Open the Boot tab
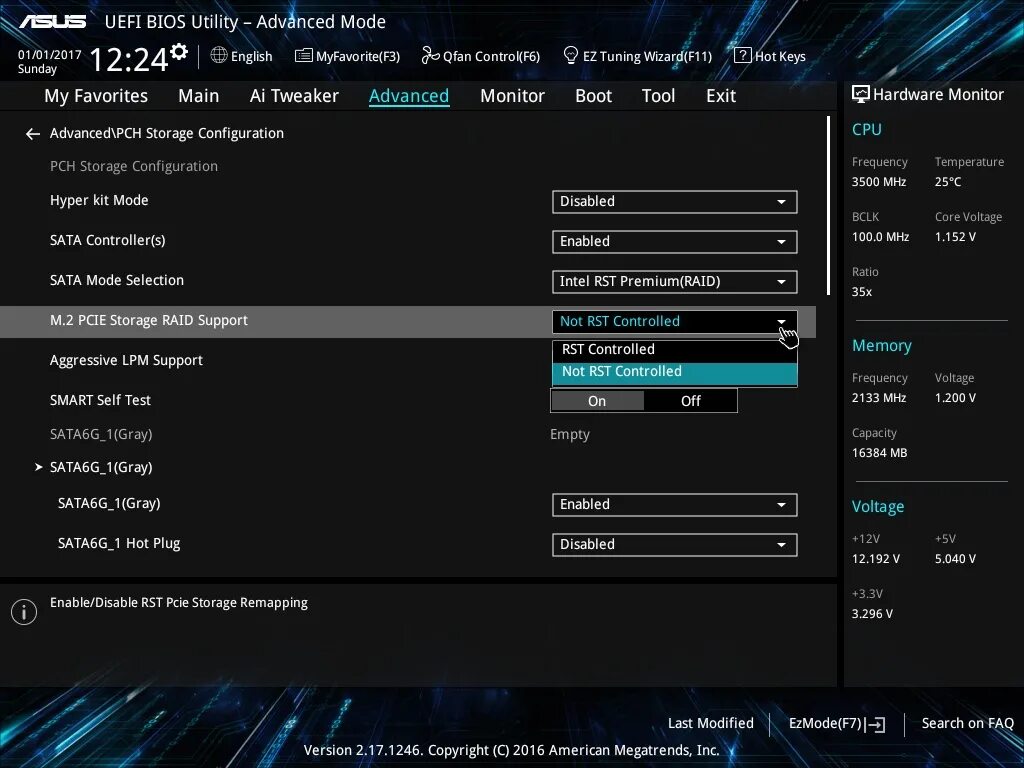The width and height of the screenshot is (1024, 768). pos(593,95)
